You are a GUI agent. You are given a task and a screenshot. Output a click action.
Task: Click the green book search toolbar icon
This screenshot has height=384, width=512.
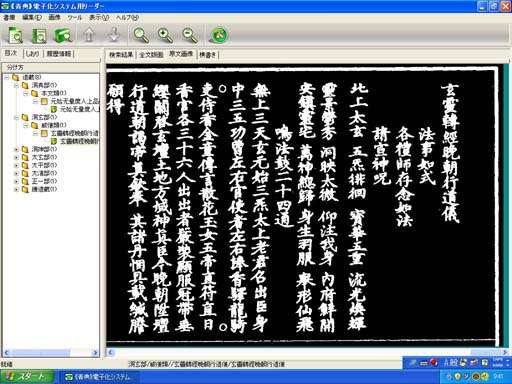[x=39, y=35]
